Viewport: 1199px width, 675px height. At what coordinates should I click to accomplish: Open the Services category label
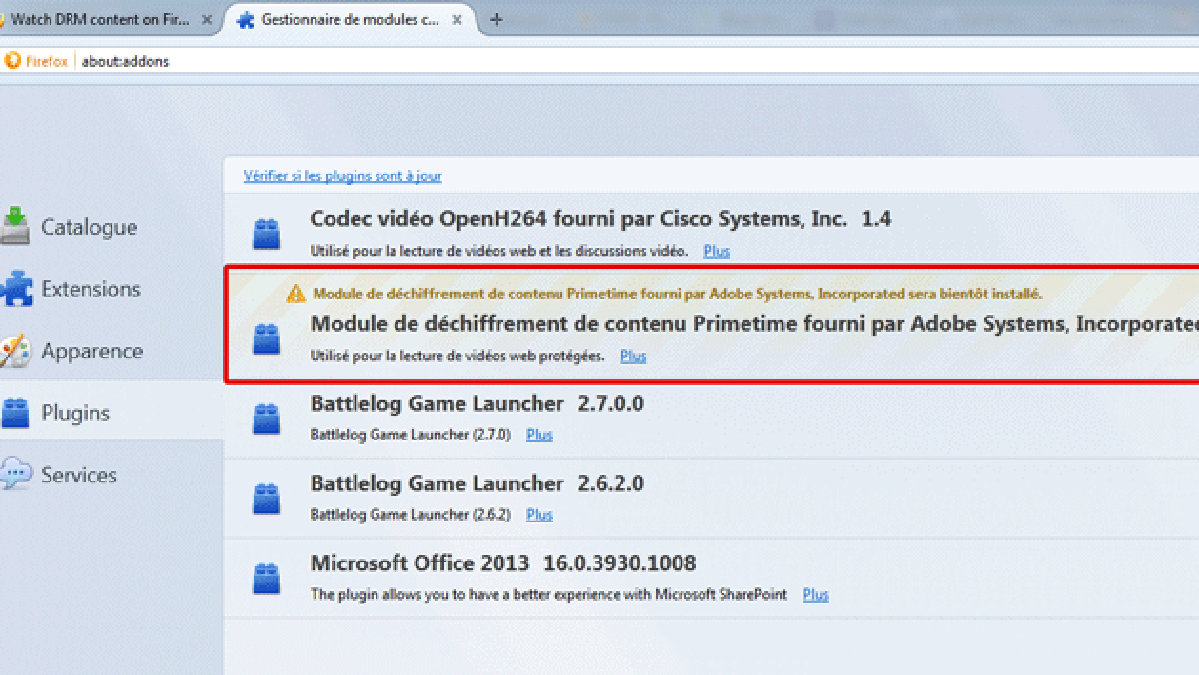point(79,475)
